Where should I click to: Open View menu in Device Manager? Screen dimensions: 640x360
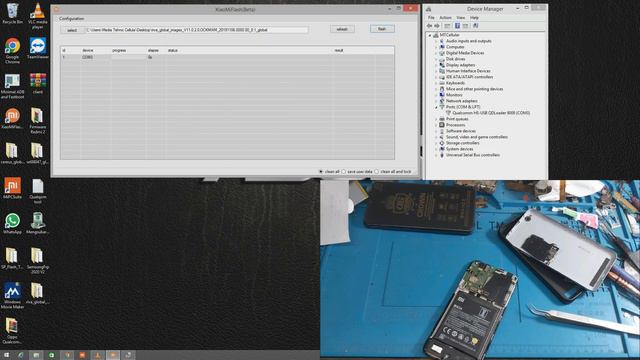tap(460, 18)
